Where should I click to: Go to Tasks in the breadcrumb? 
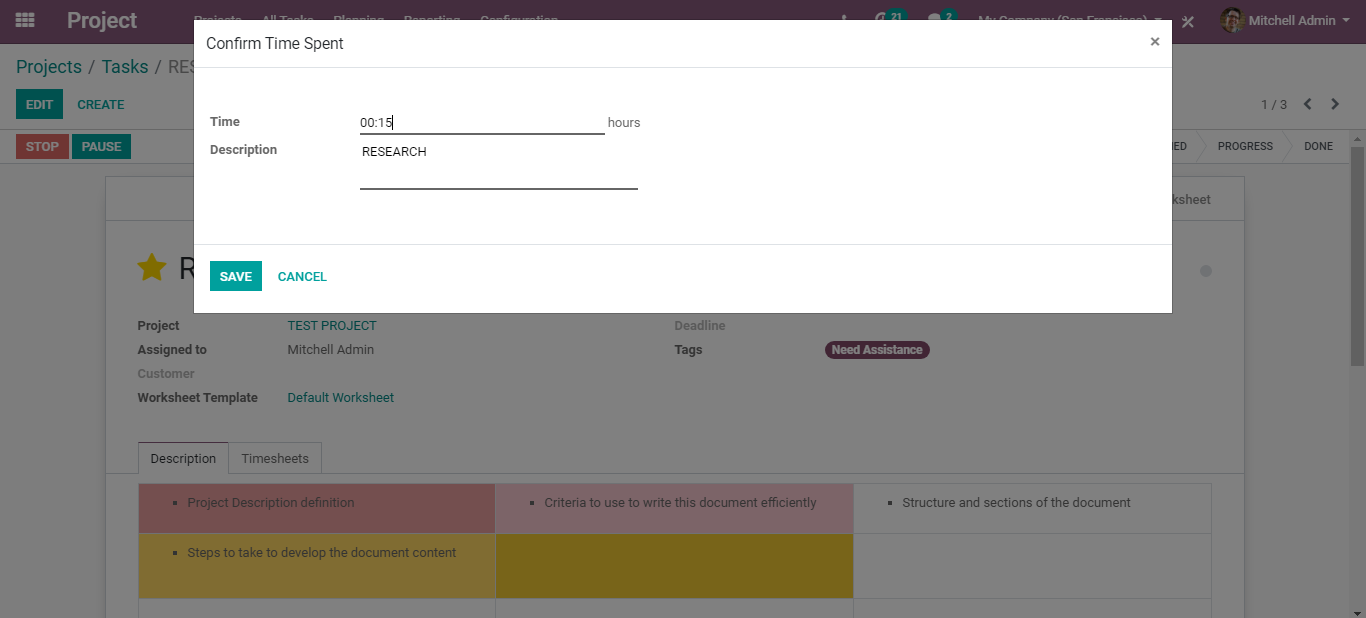[125, 67]
